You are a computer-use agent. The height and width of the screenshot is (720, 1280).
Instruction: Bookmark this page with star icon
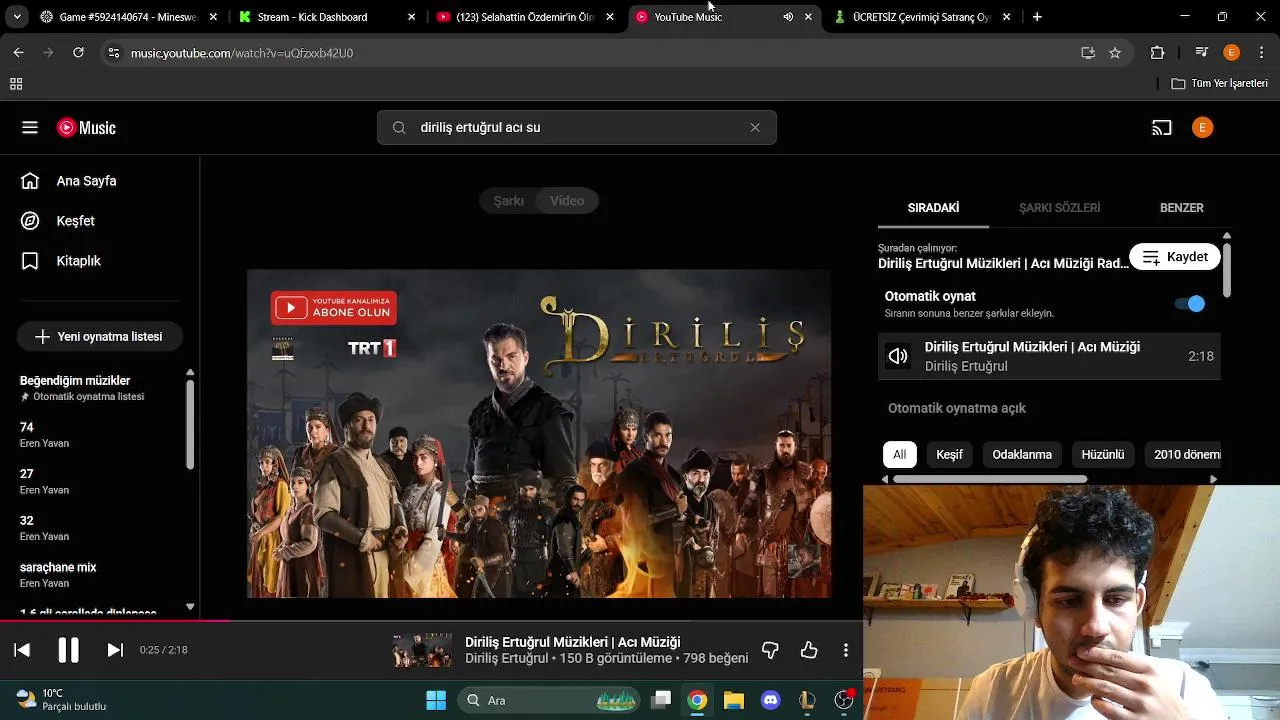click(x=1115, y=53)
